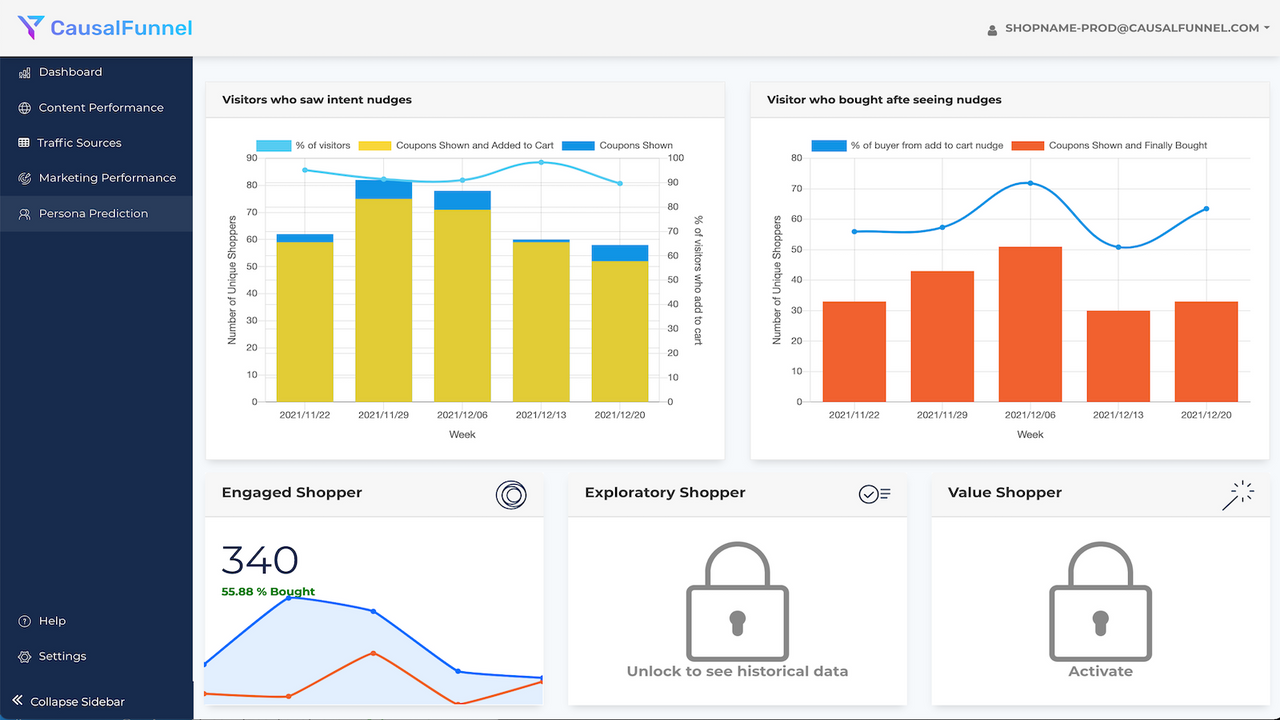This screenshot has width=1280, height=720.
Task: Click the Settings gear icon
Action: [x=25, y=657]
